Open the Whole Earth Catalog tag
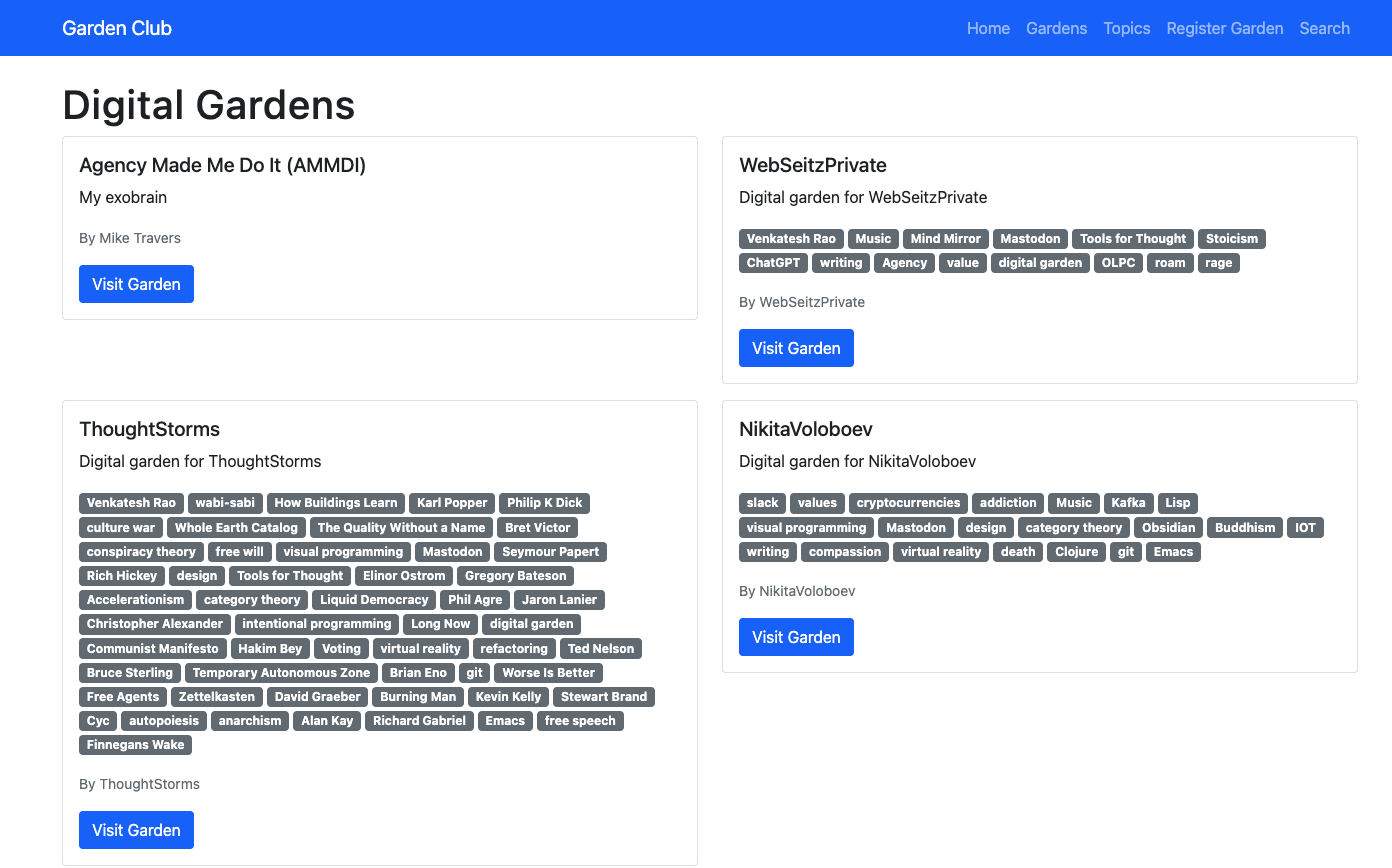This screenshot has height=868, width=1392. (236, 527)
